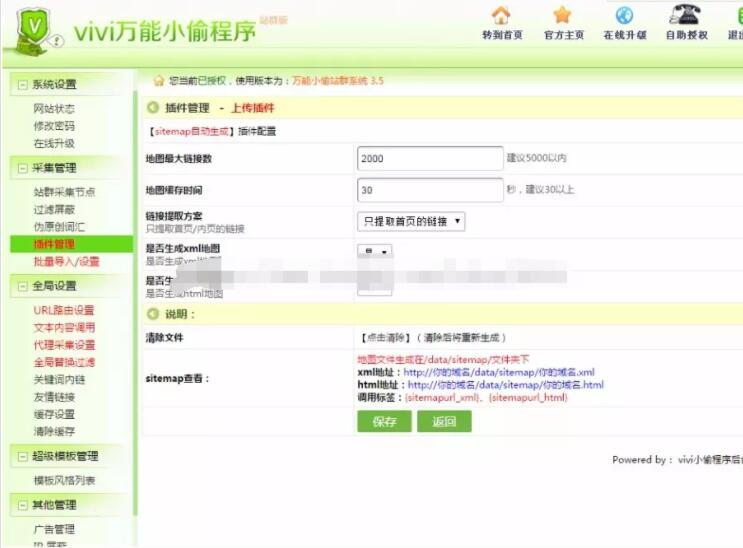Open 全局替换过滤 in sidebar
This screenshot has width=743, height=548.
[64, 362]
